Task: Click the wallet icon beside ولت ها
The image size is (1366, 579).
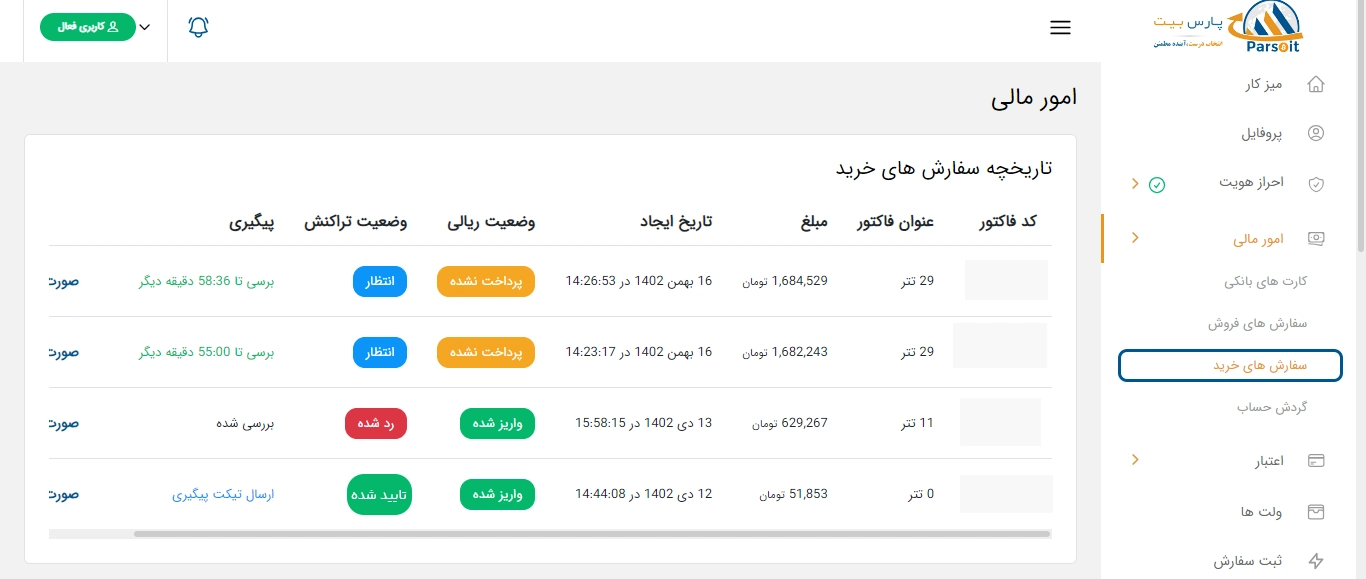Action: (x=1316, y=512)
